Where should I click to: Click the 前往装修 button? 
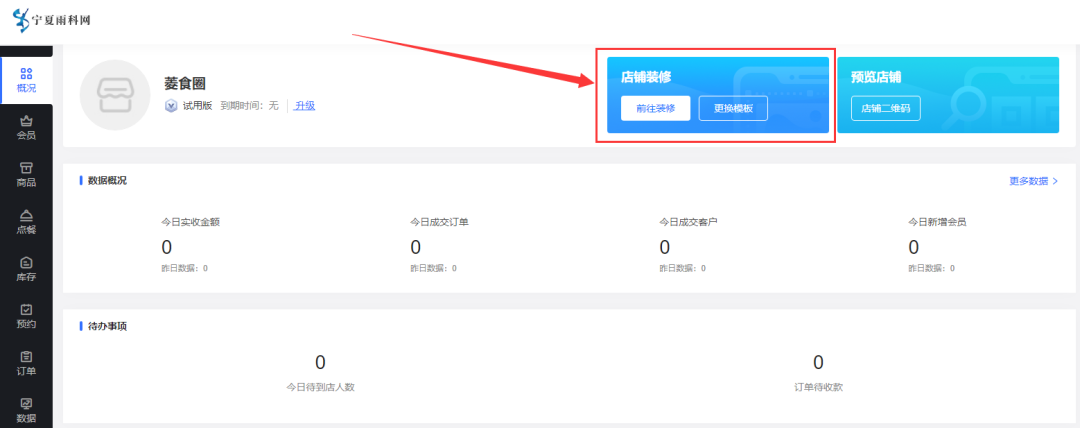tap(655, 108)
